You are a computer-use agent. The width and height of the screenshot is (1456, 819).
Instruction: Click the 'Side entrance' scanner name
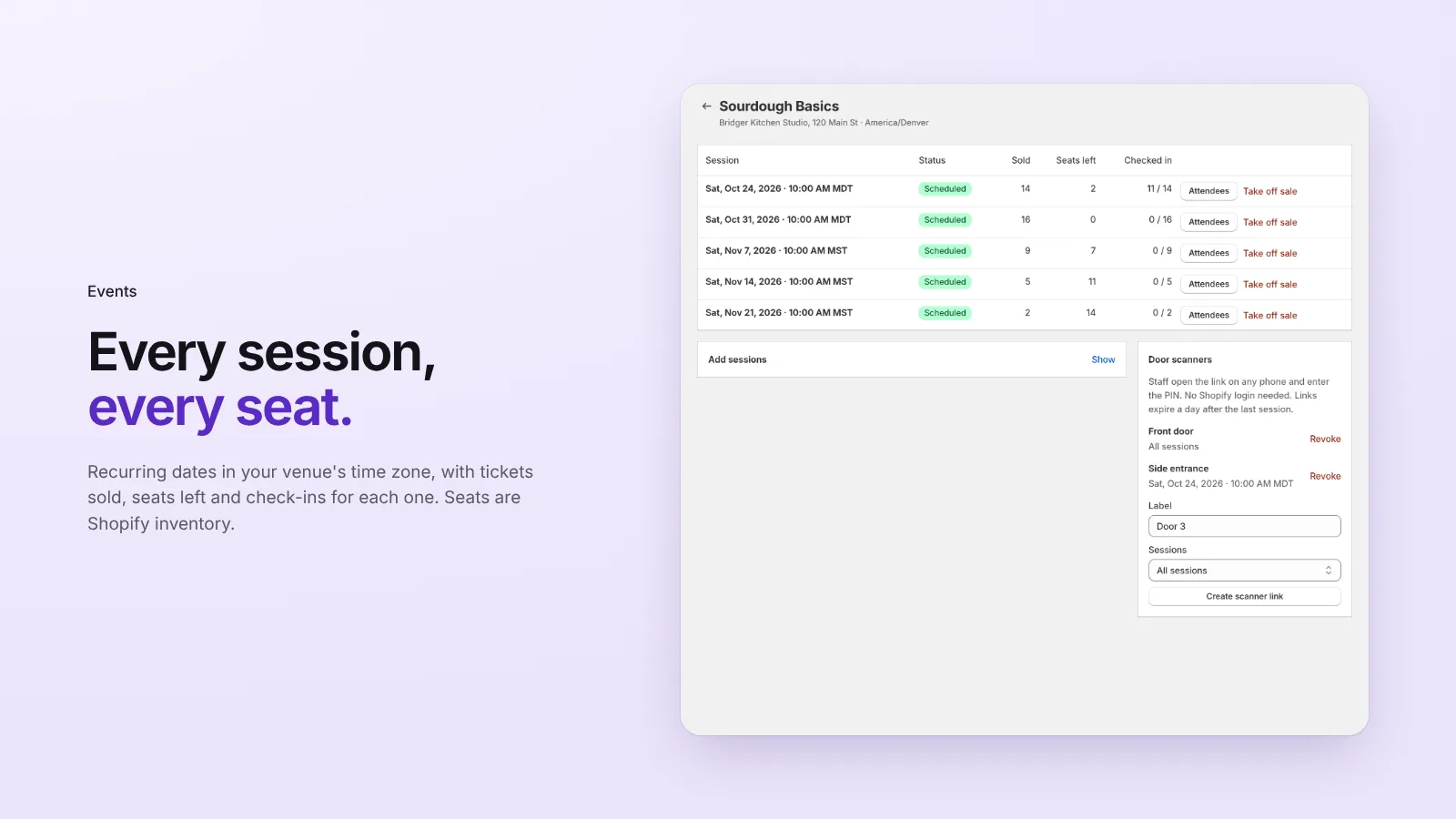(1178, 469)
